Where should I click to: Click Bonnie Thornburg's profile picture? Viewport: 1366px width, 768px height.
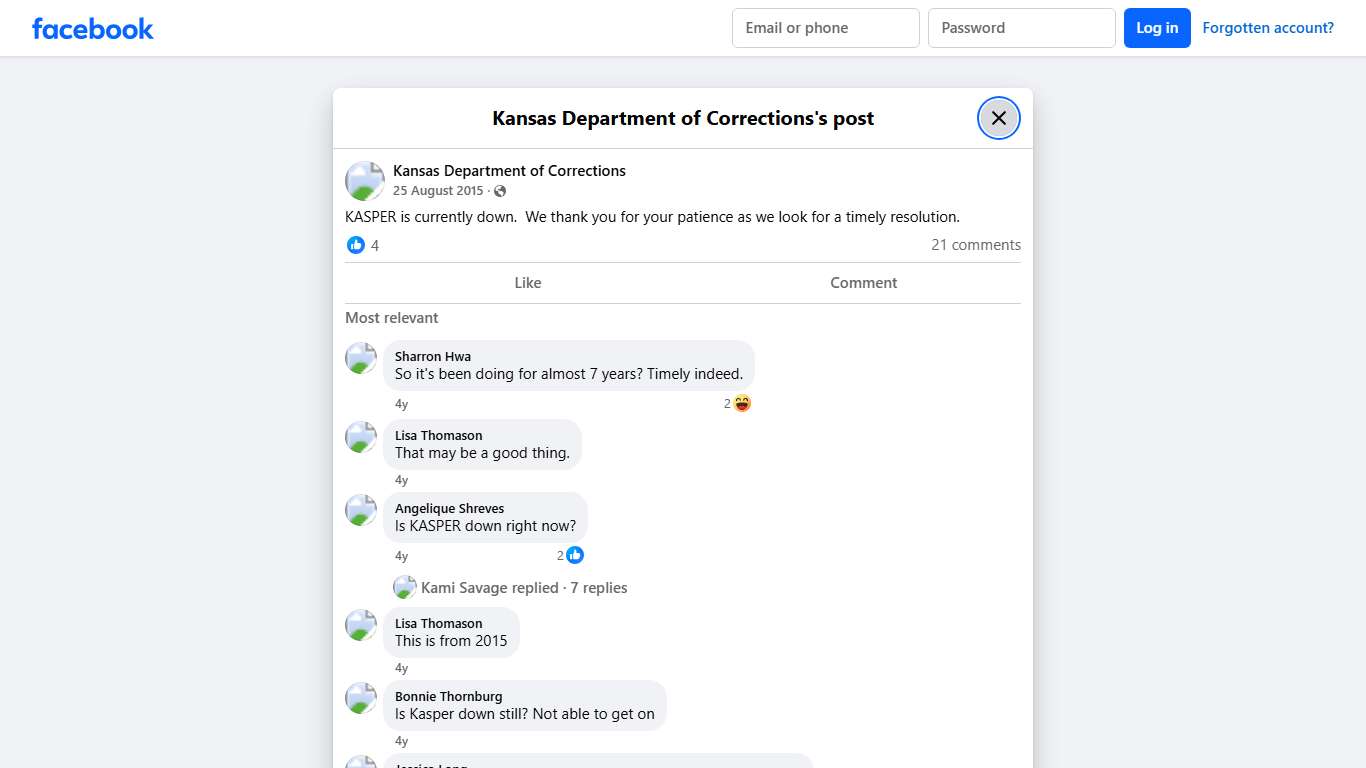click(x=360, y=699)
